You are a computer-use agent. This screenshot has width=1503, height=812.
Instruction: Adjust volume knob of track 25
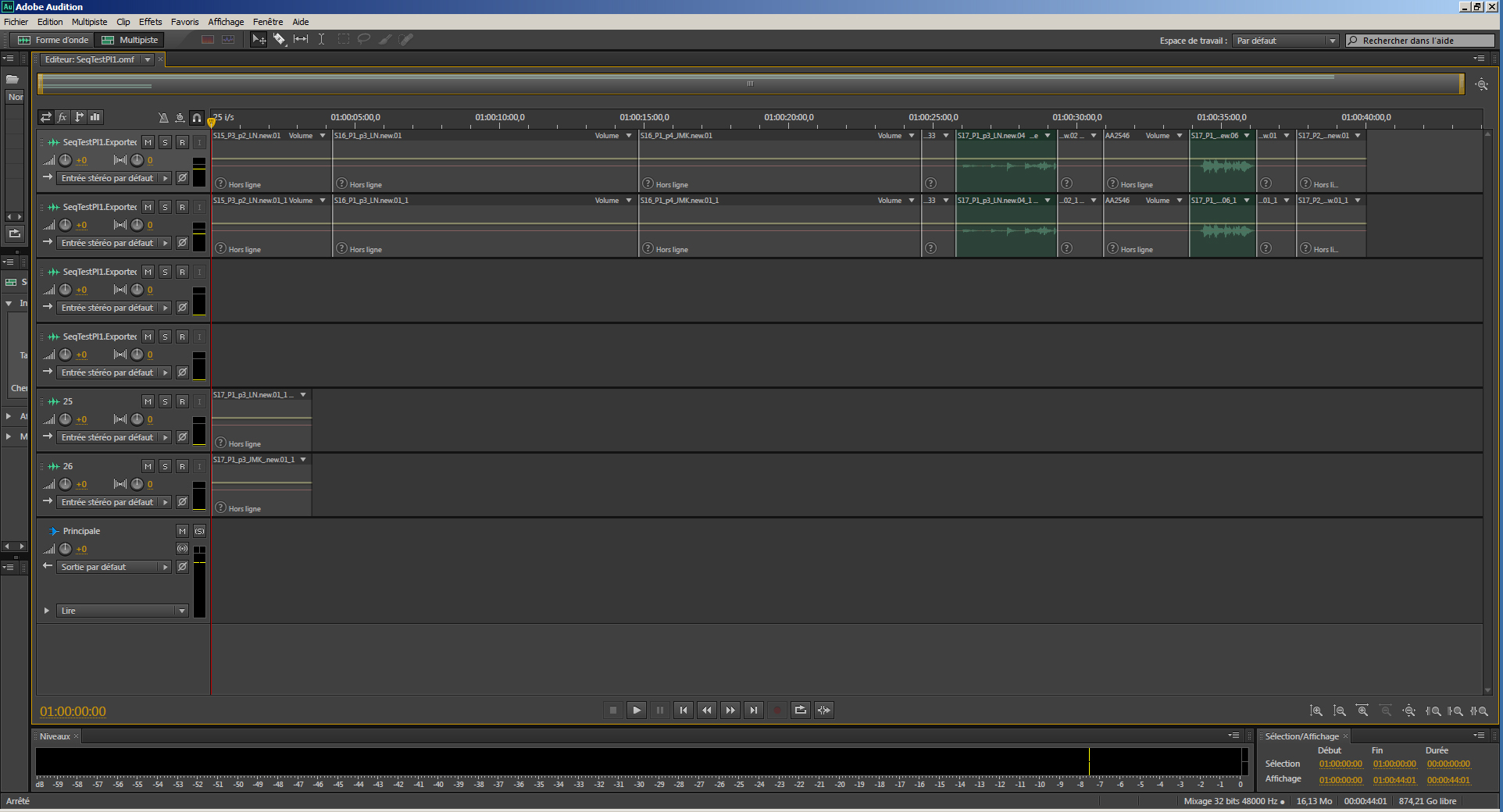[x=66, y=419]
